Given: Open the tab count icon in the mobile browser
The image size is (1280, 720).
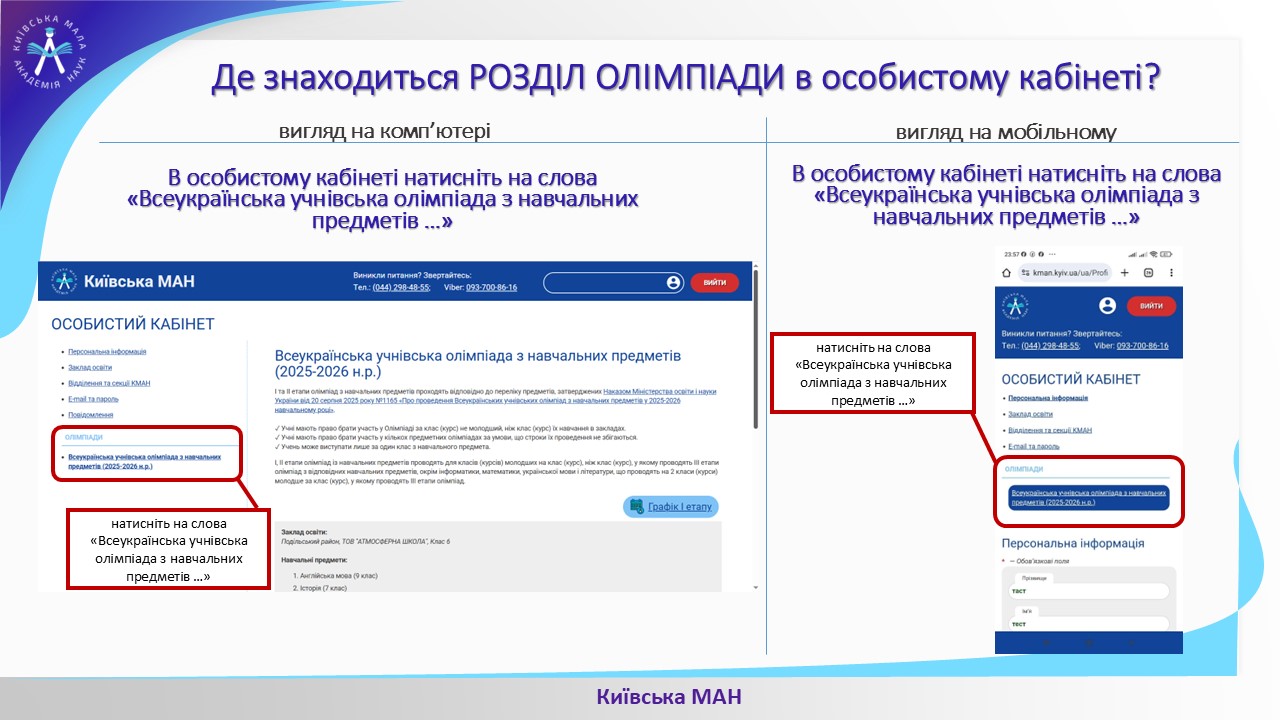Looking at the screenshot, I should point(1148,273).
